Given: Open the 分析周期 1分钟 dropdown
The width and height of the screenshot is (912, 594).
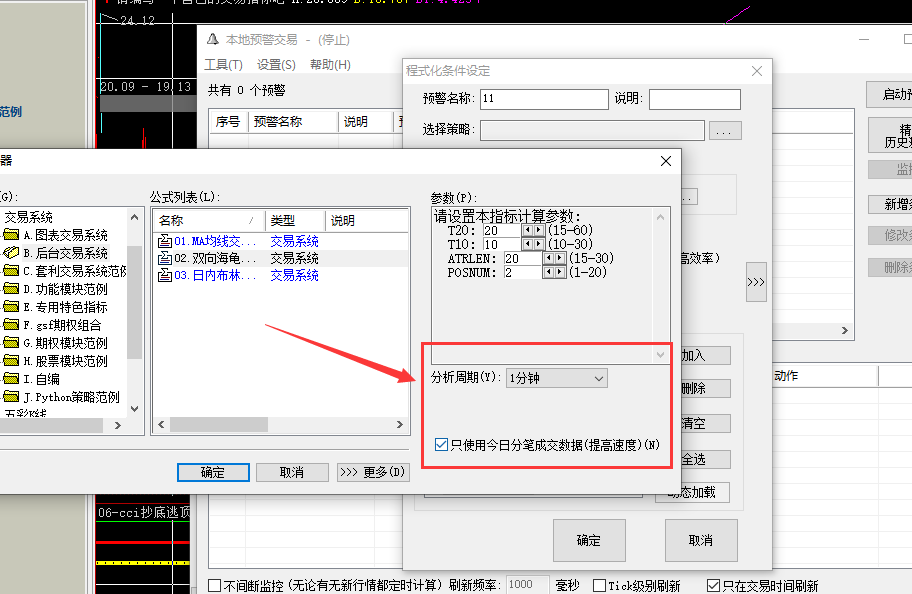Looking at the screenshot, I should pos(557,379).
